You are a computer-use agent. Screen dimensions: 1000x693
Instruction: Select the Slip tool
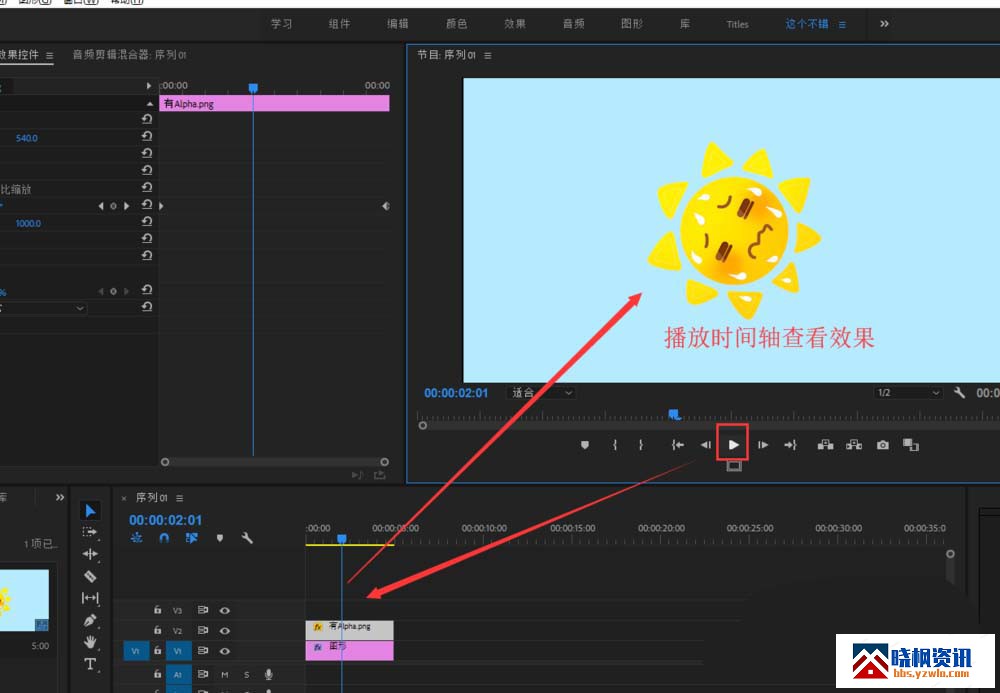coord(90,598)
